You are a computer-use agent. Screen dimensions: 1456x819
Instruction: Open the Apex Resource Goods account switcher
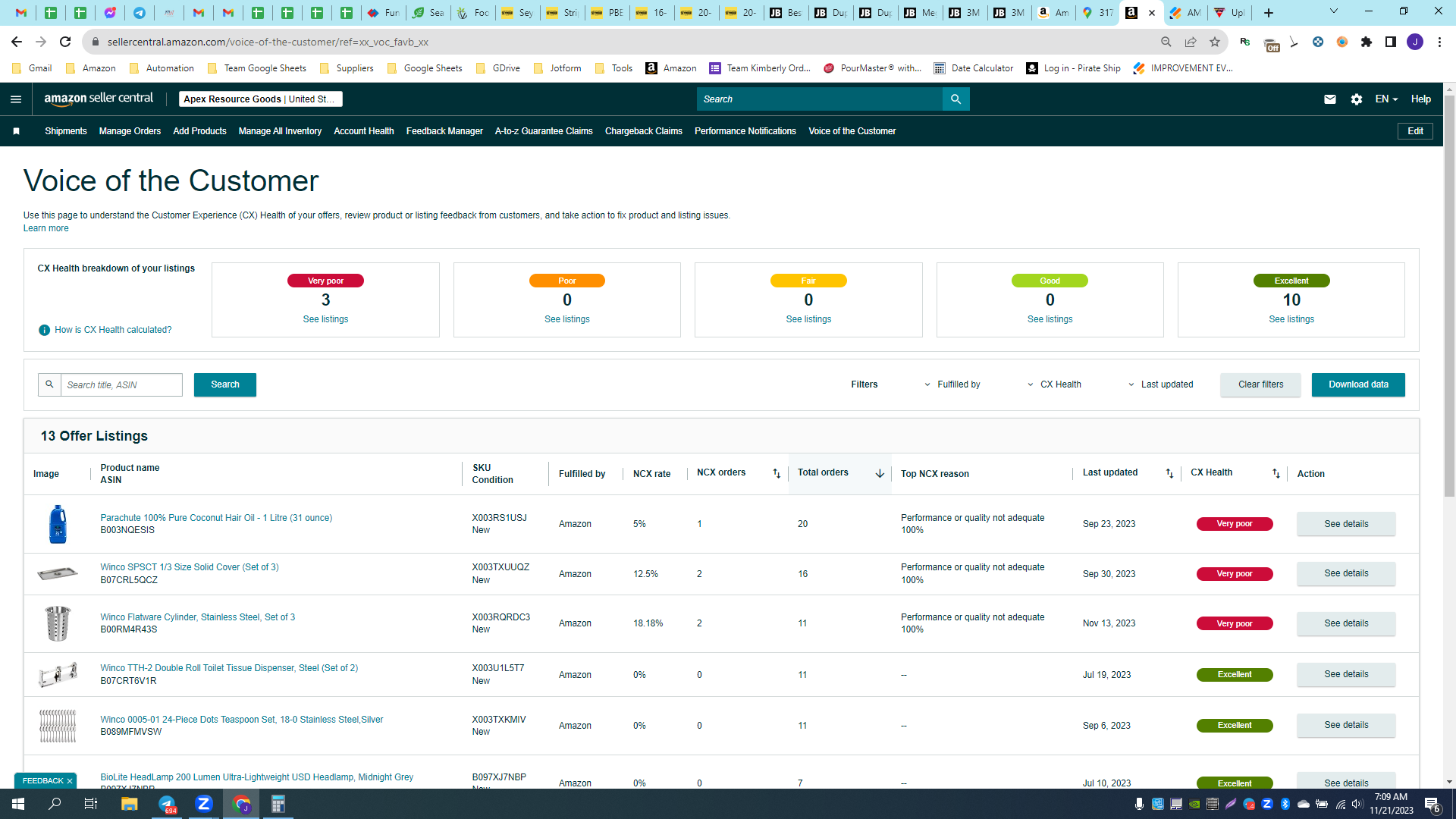261,99
